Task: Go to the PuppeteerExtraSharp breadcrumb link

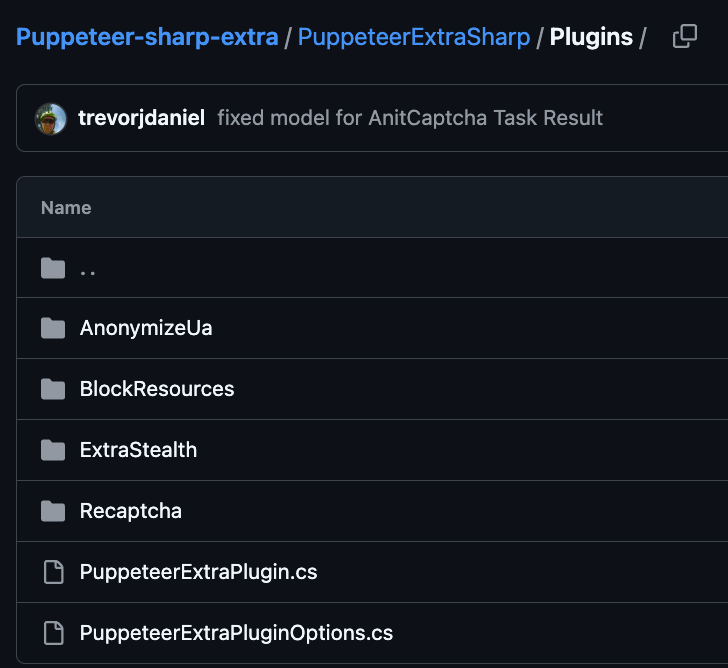Action: click(414, 37)
